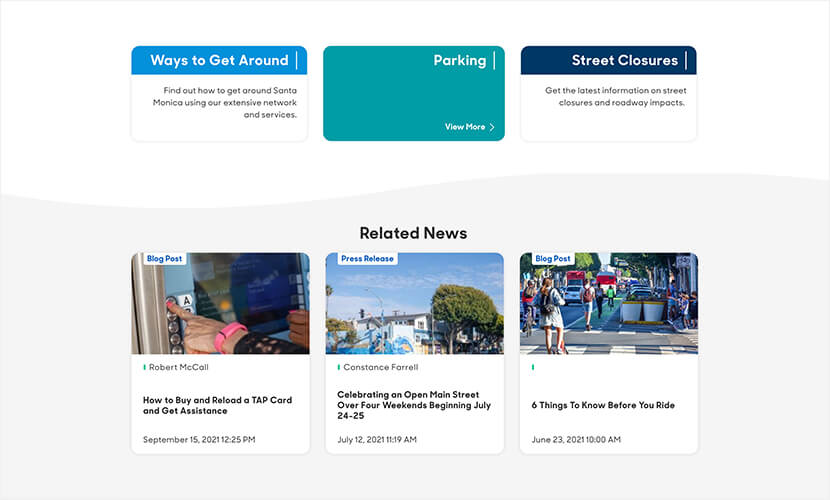Click green author marker beside Constance Farrell
830x500 pixels.
click(339, 367)
